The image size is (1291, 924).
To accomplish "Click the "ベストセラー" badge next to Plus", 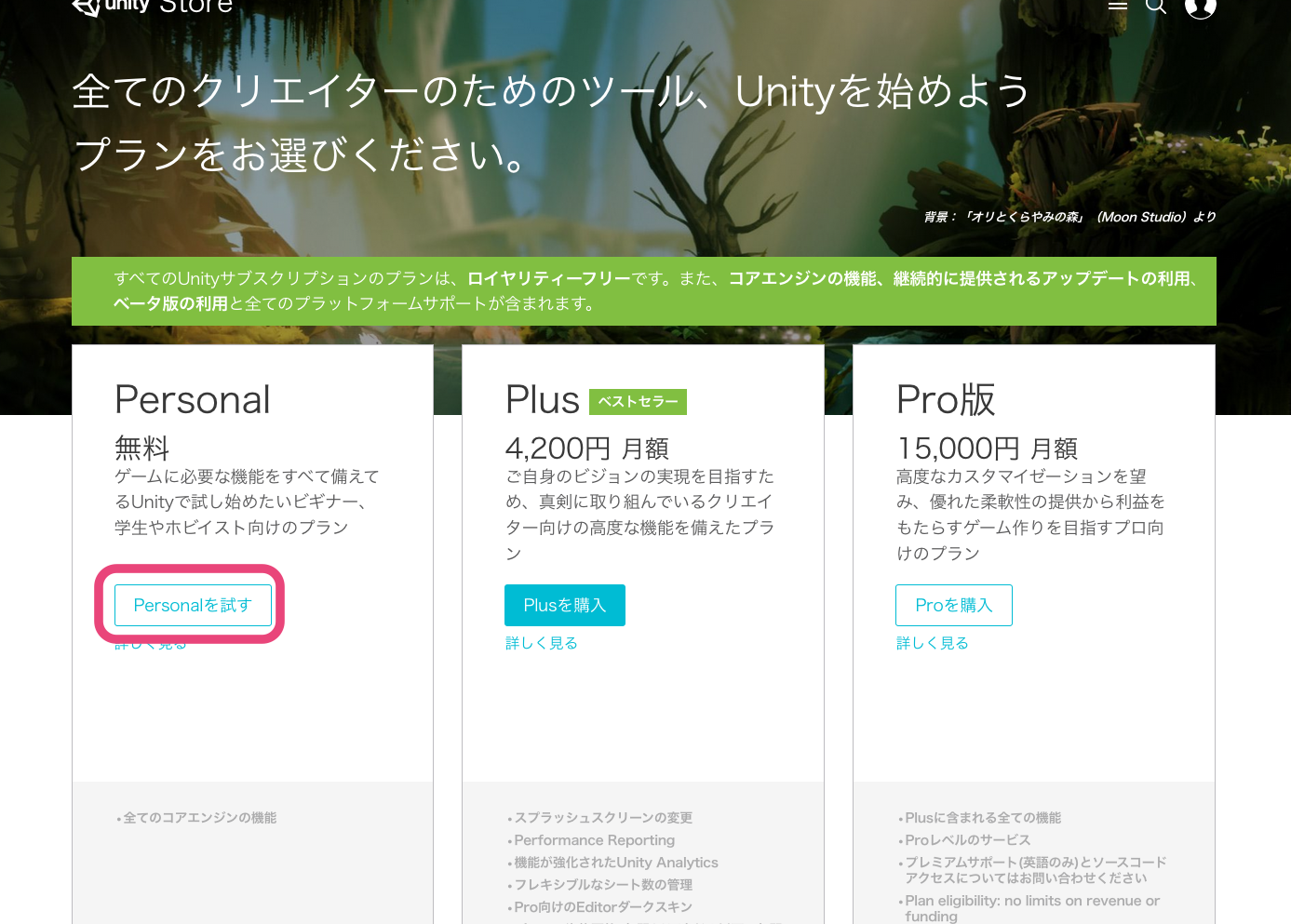I will (x=638, y=401).
